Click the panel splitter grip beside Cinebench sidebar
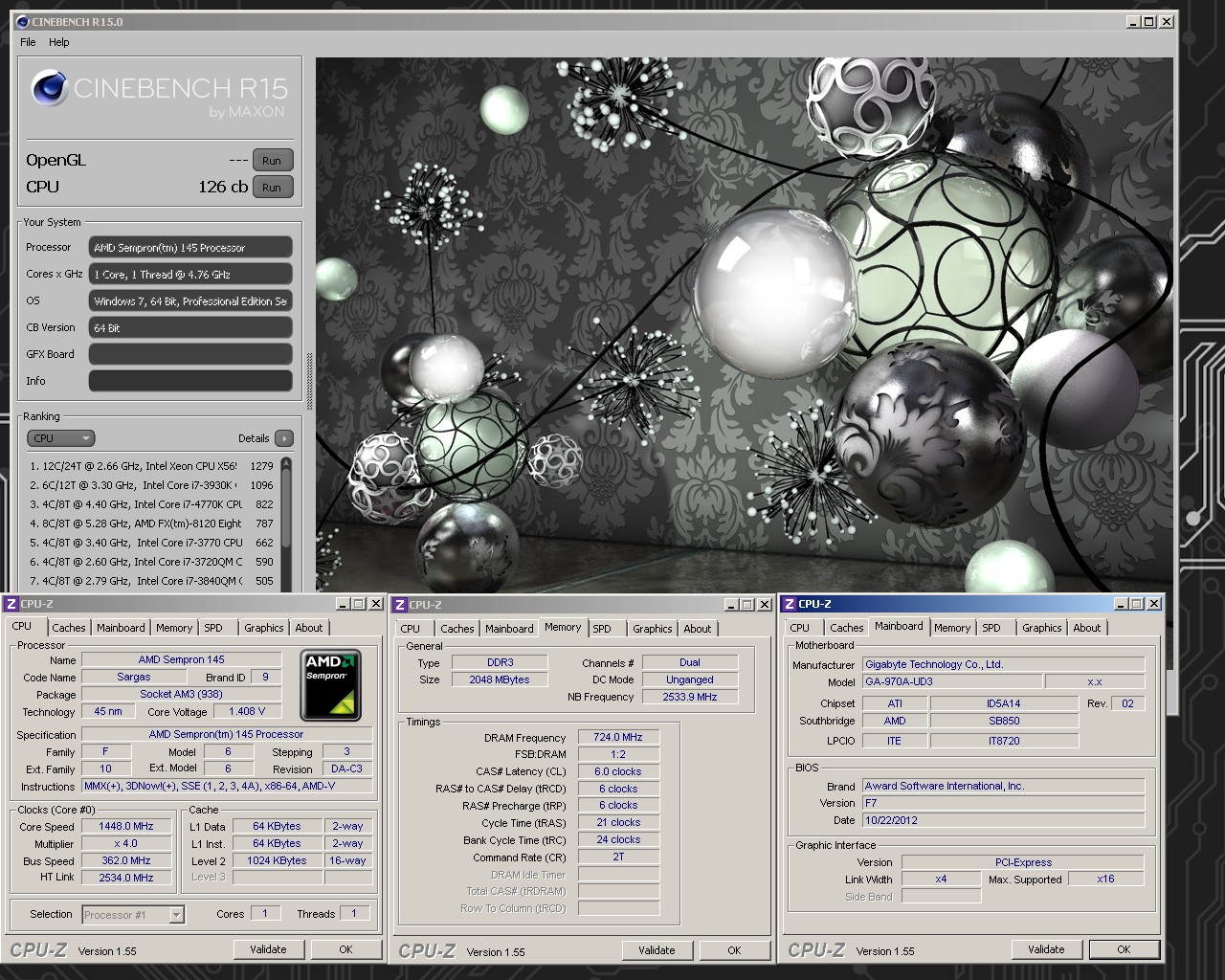This screenshot has height=980, width=1225. pyautogui.click(x=309, y=381)
